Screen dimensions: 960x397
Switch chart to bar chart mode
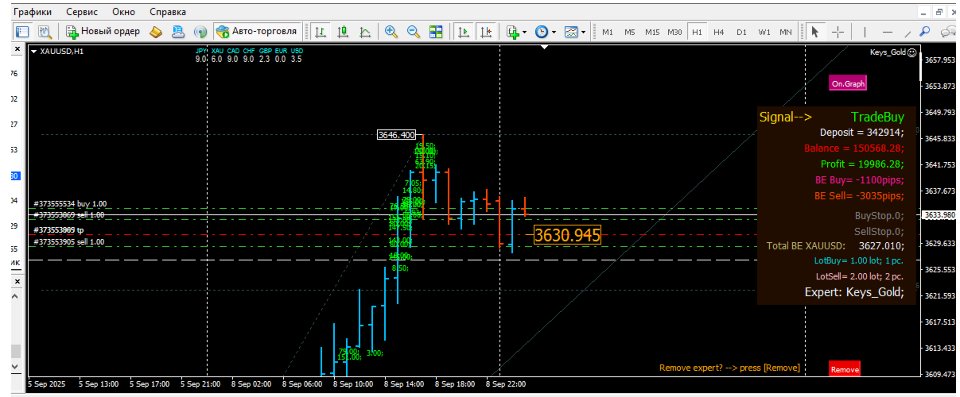pos(320,31)
